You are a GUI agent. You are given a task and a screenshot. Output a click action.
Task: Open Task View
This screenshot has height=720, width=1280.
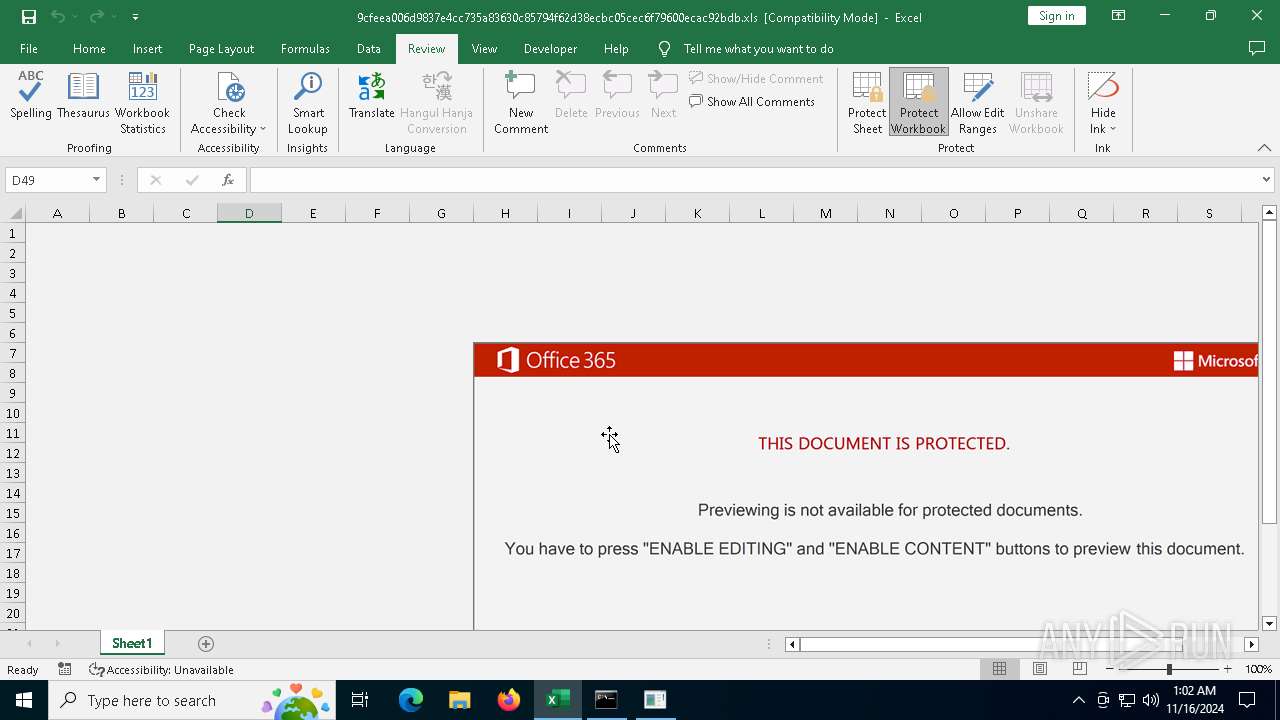[360, 700]
